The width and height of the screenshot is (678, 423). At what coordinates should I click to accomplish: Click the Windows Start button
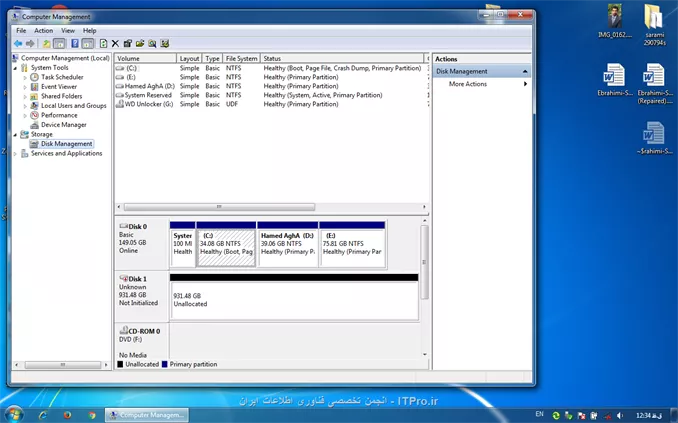[14, 415]
